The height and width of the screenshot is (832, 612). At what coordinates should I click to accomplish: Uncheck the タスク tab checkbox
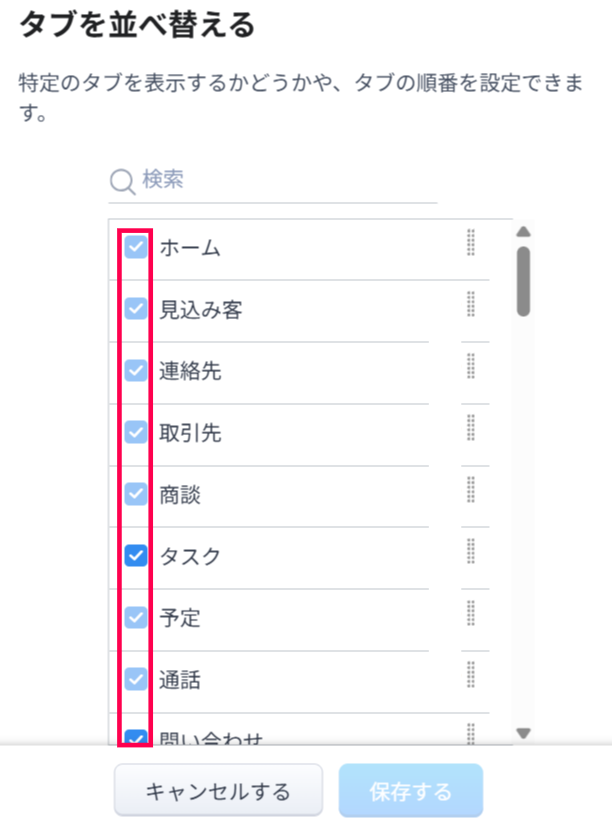click(136, 556)
